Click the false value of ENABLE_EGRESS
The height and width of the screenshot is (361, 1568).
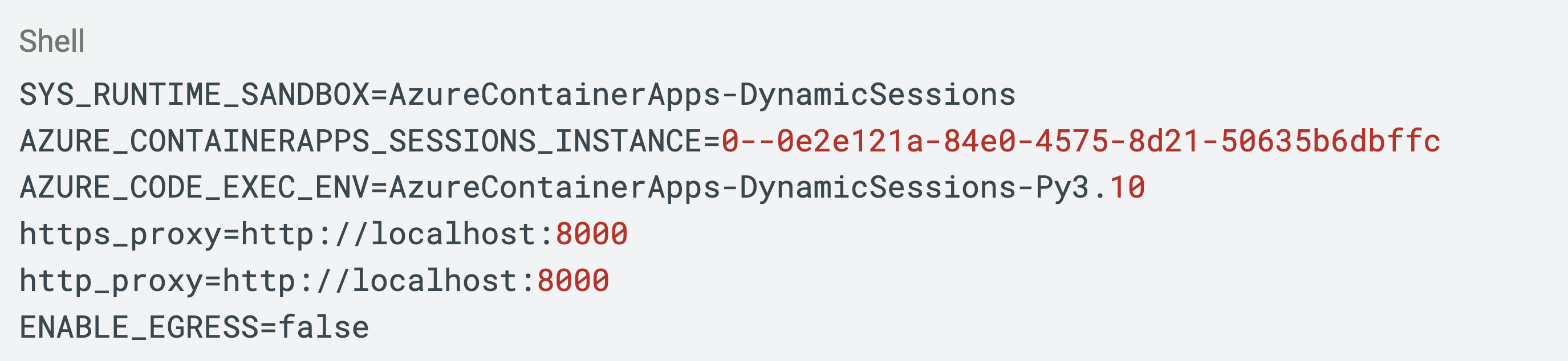324,327
